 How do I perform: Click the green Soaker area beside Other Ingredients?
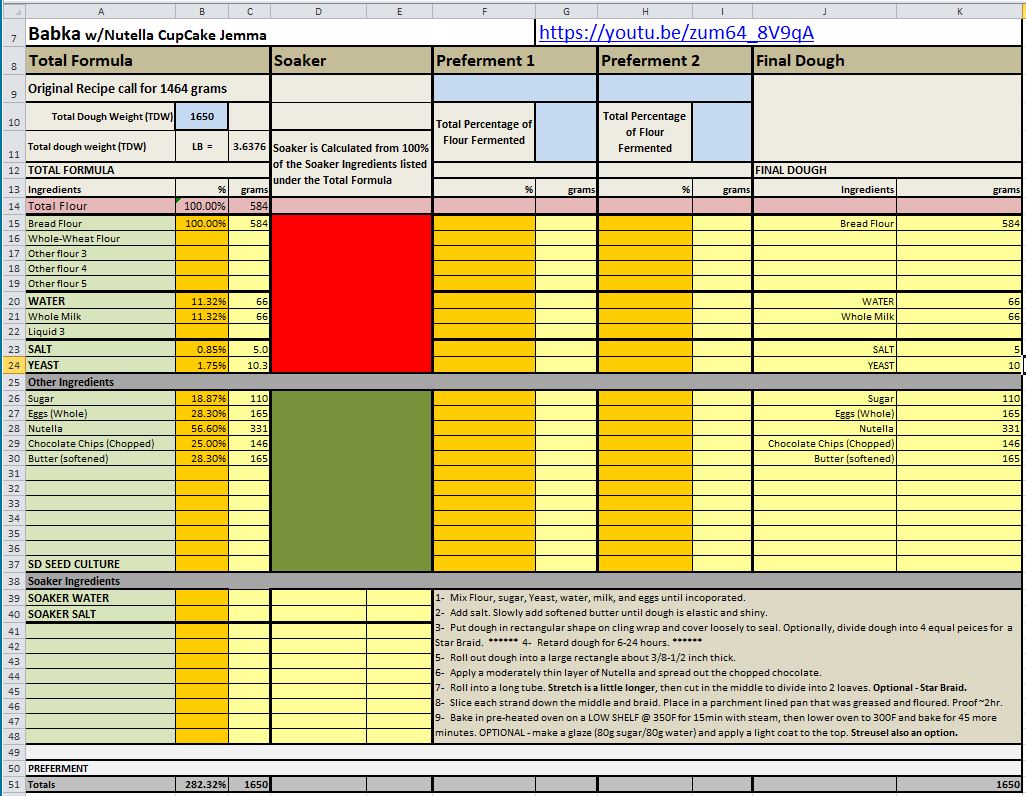(351, 480)
